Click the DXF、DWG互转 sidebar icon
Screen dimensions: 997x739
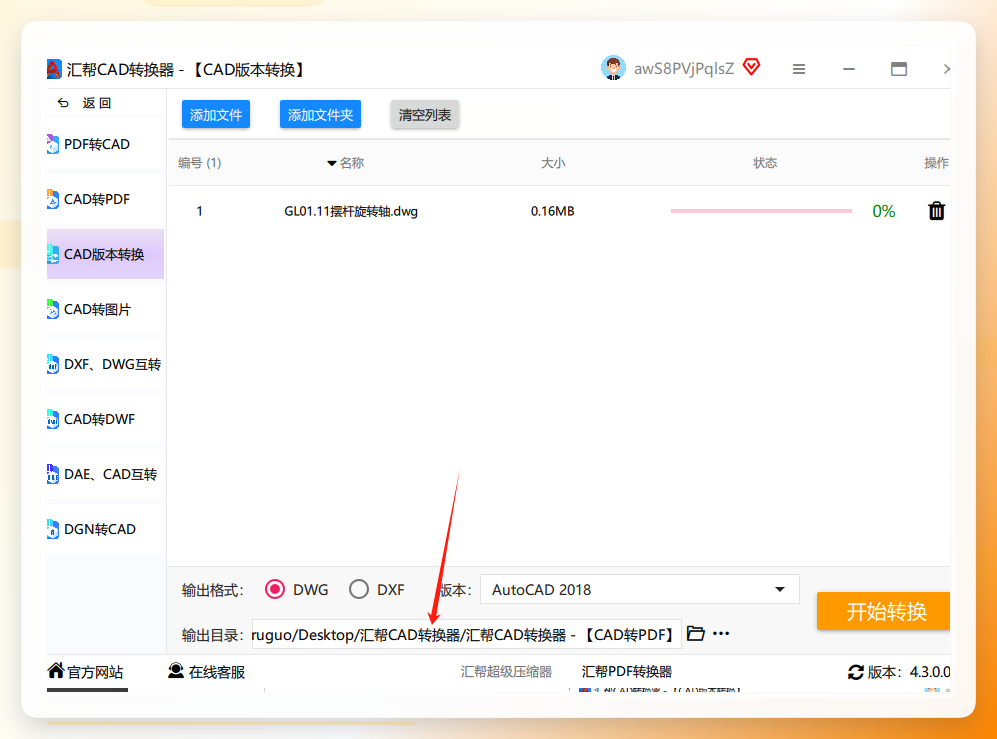pyautogui.click(x=53, y=364)
